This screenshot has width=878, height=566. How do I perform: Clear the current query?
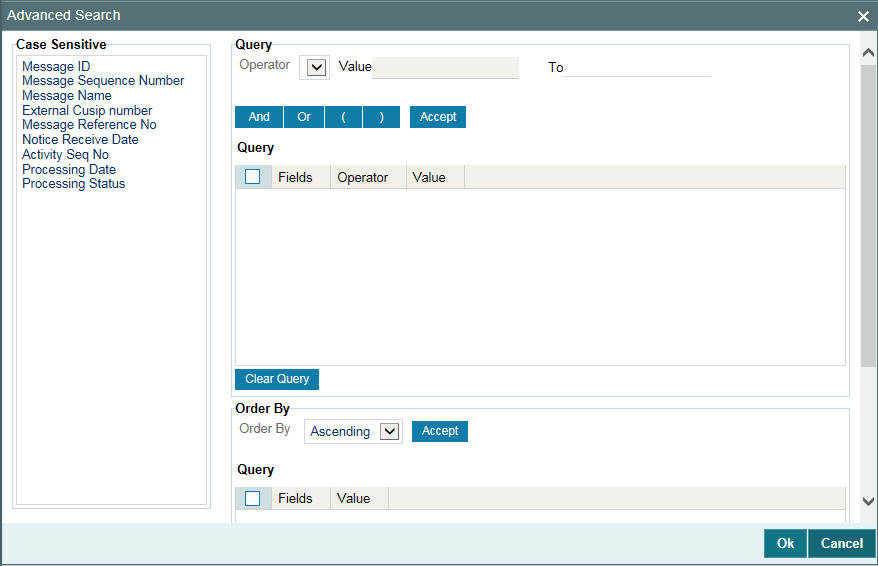277,379
